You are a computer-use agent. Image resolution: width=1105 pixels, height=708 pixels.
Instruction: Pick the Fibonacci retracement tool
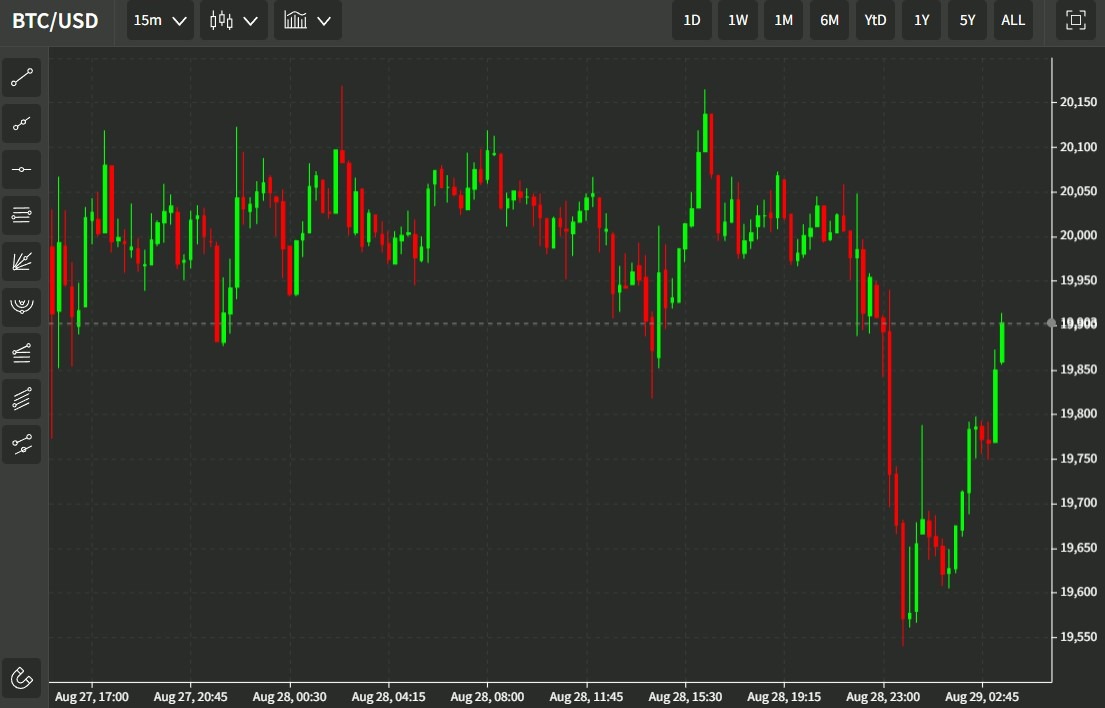[22, 215]
